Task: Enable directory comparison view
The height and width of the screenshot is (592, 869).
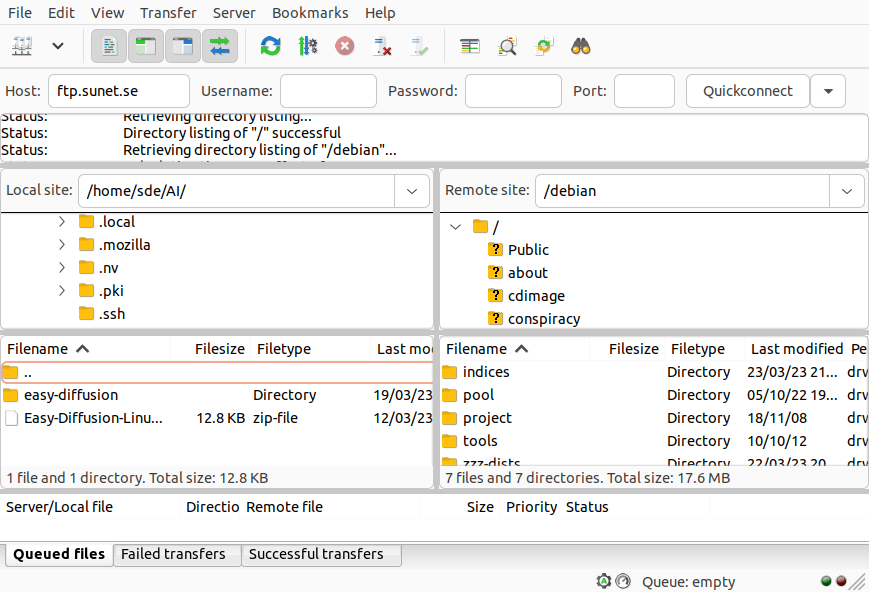Action: point(469,46)
